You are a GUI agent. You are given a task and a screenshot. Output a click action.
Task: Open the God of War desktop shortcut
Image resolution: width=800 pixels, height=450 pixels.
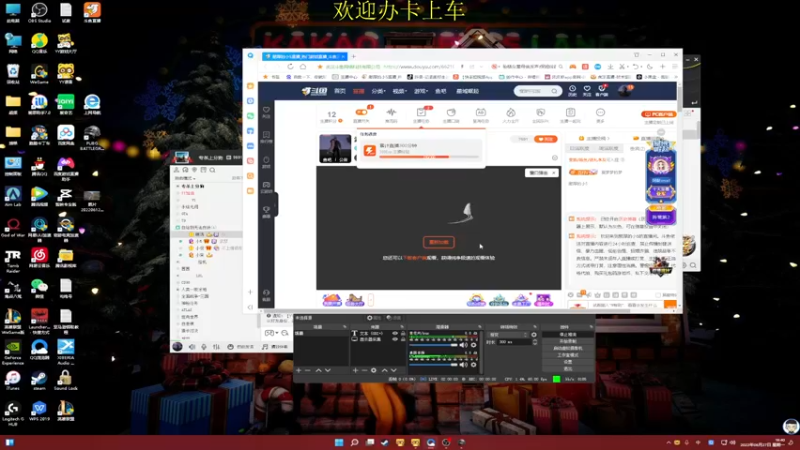point(13,228)
